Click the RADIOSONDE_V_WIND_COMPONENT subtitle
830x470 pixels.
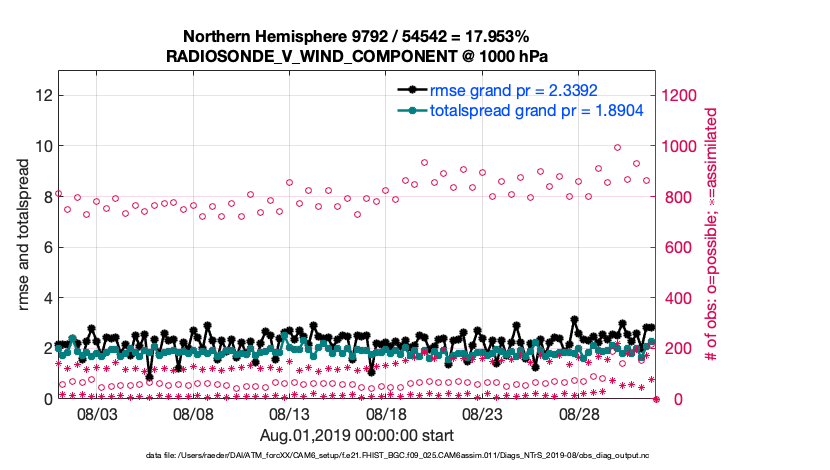coord(357,56)
